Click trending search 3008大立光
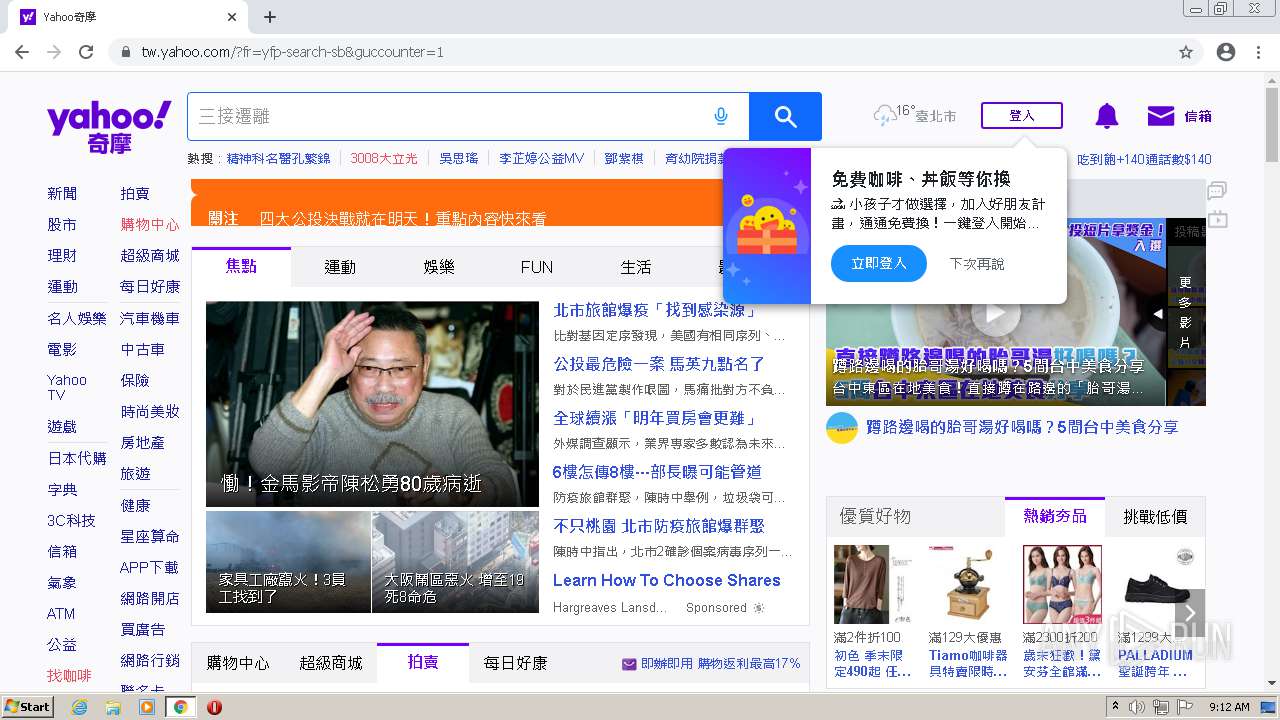This screenshot has height=720, width=1280. [384, 159]
